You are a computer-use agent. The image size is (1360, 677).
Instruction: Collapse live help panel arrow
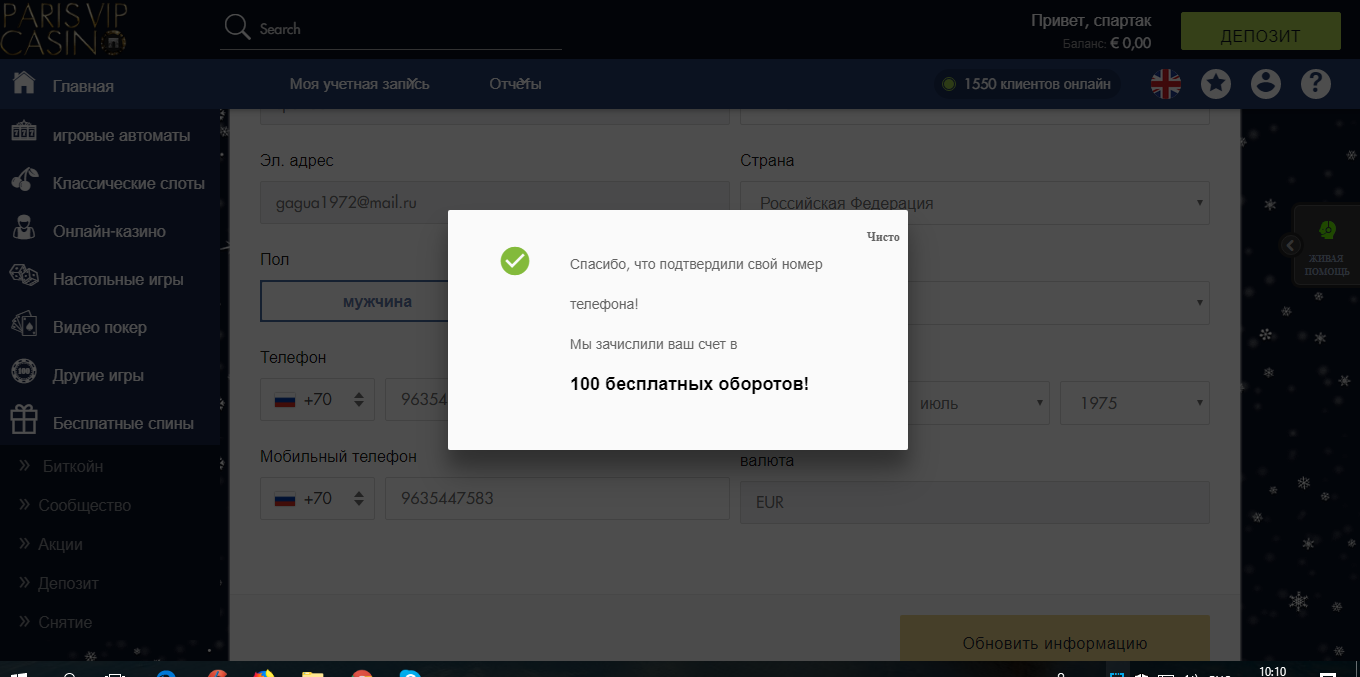click(x=1291, y=245)
